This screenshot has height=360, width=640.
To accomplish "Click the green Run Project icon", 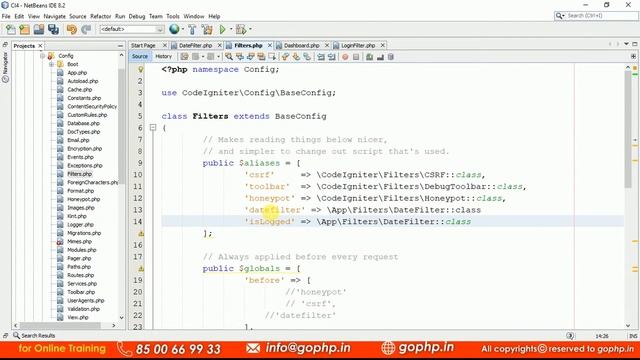I will pyautogui.click(x=222, y=29).
